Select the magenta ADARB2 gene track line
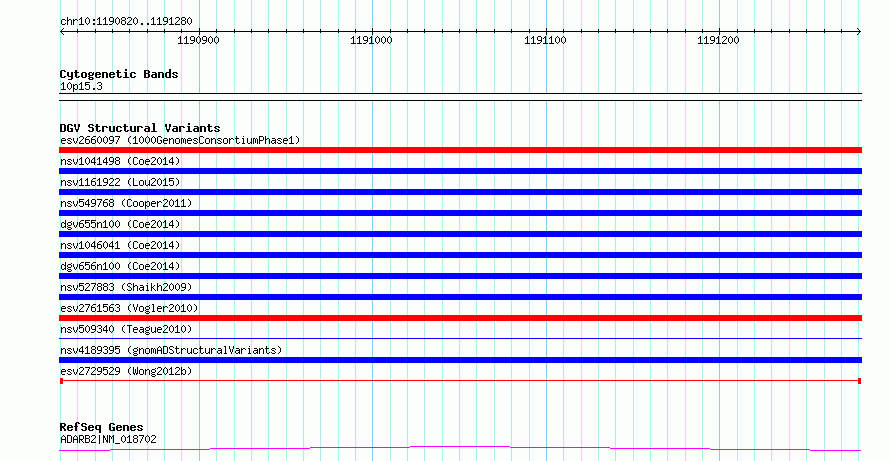Viewport: 890px width, 461px height. (460, 449)
